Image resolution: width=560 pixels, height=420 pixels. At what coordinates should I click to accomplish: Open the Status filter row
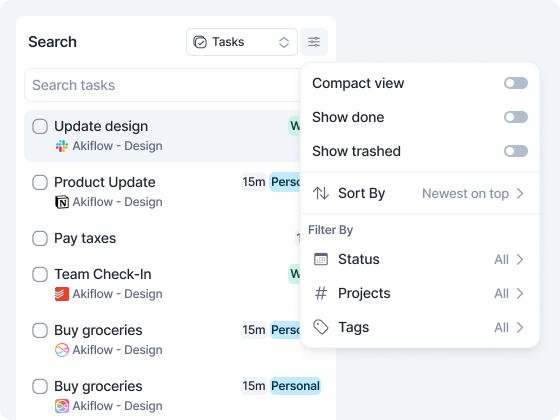420,259
